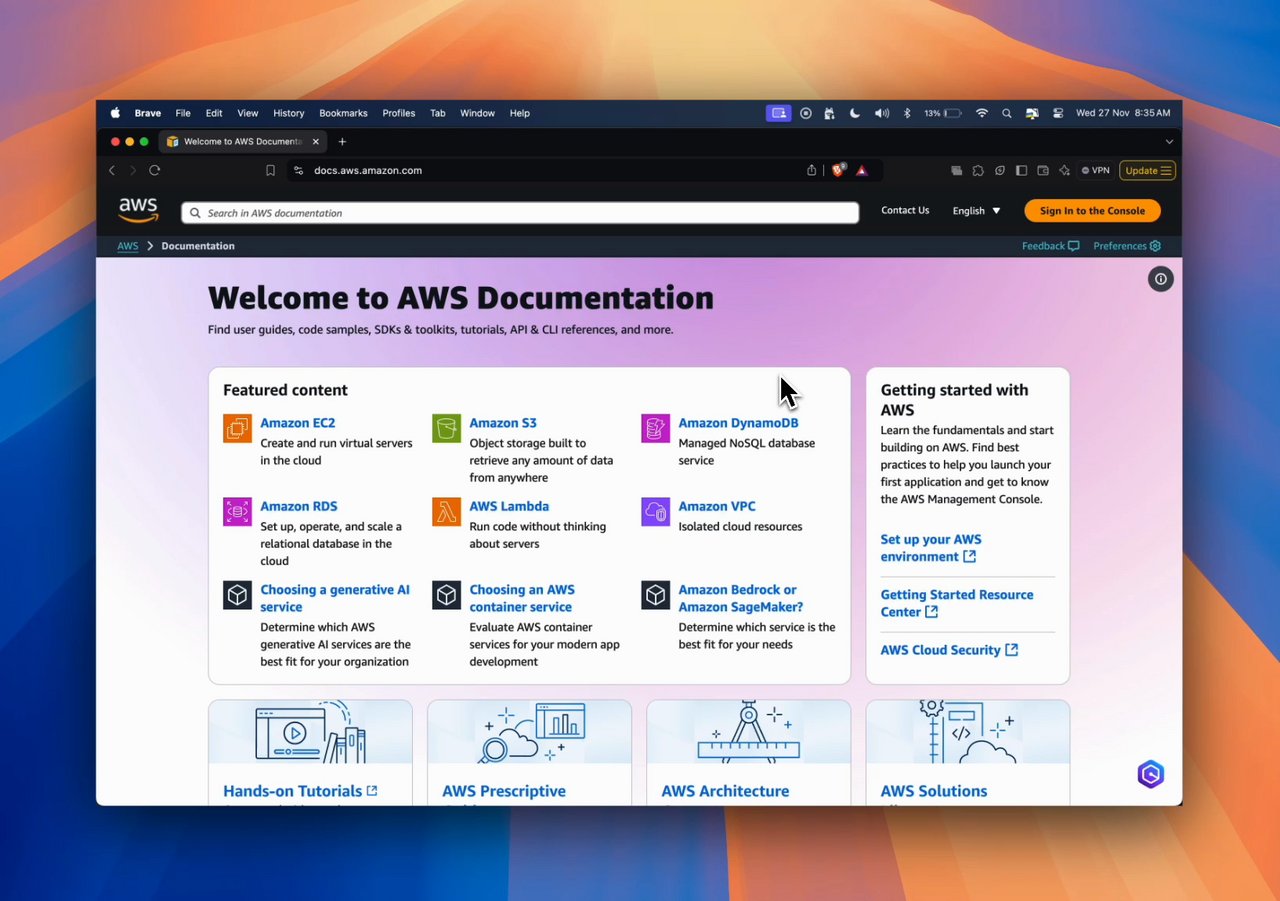Toggle the Brave sidebar panel icon
This screenshot has height=901, width=1280.
[1021, 170]
